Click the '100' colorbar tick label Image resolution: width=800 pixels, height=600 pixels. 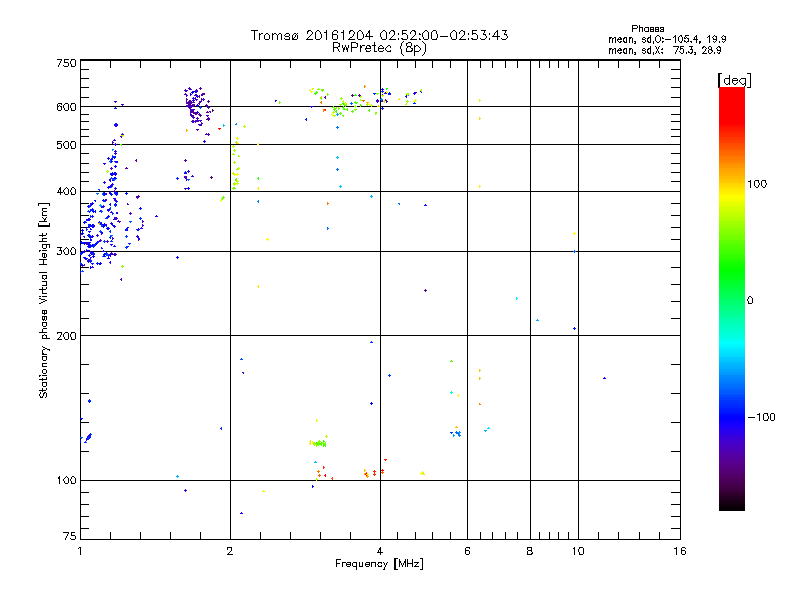(x=757, y=184)
